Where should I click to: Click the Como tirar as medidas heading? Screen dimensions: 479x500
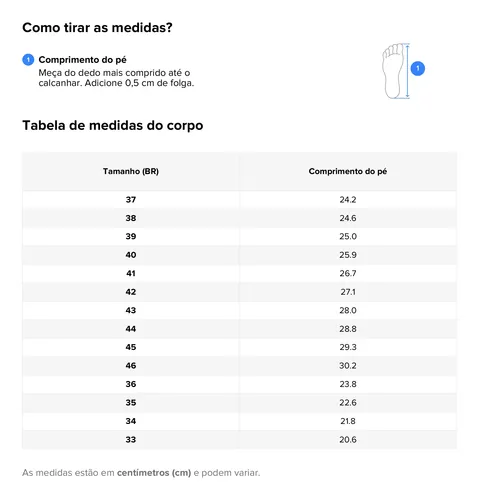(x=97, y=28)
